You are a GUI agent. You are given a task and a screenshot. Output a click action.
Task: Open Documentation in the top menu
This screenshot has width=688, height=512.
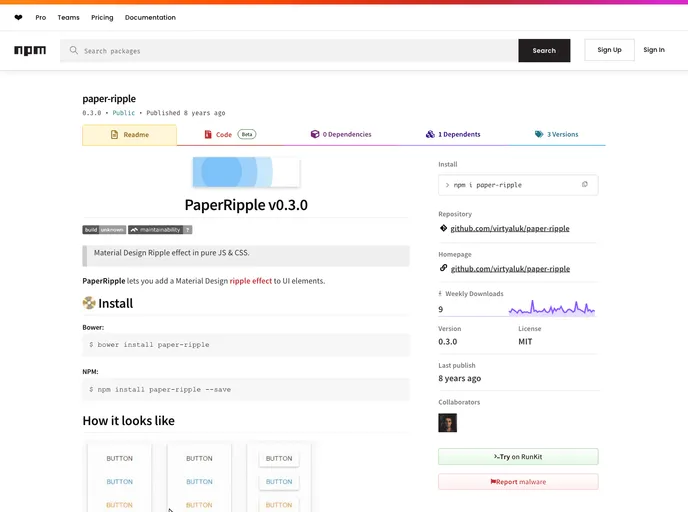tap(150, 18)
